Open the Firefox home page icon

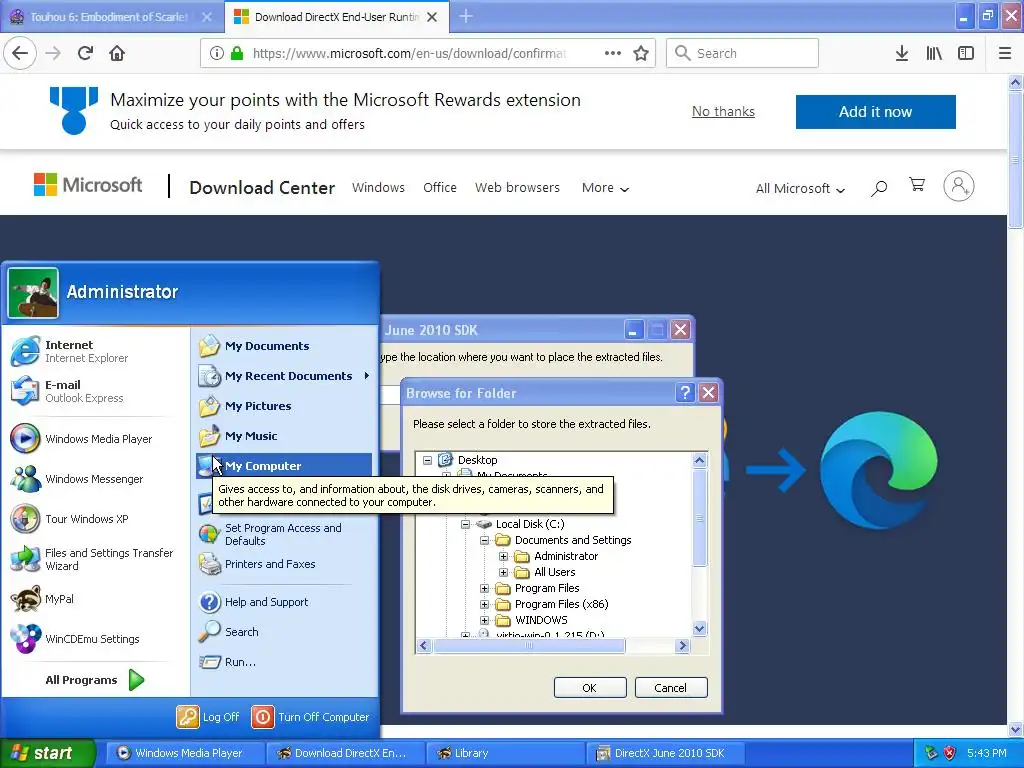117,53
